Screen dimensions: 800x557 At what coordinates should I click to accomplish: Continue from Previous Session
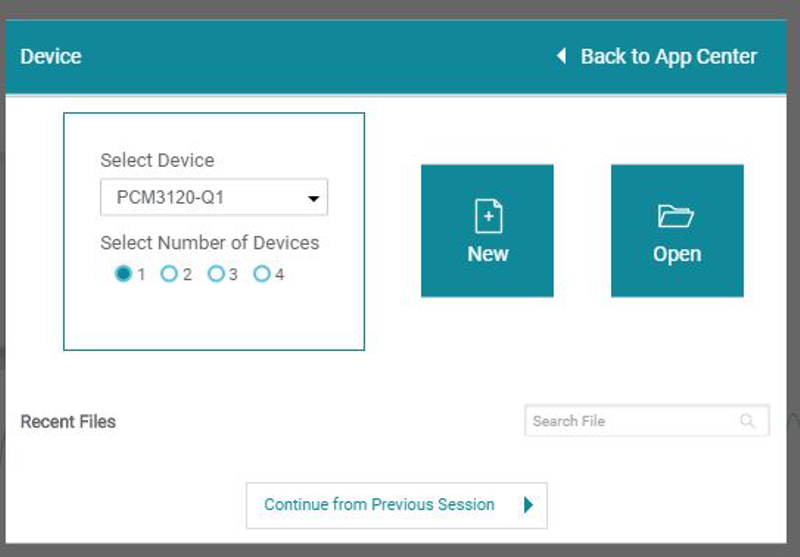(396, 505)
